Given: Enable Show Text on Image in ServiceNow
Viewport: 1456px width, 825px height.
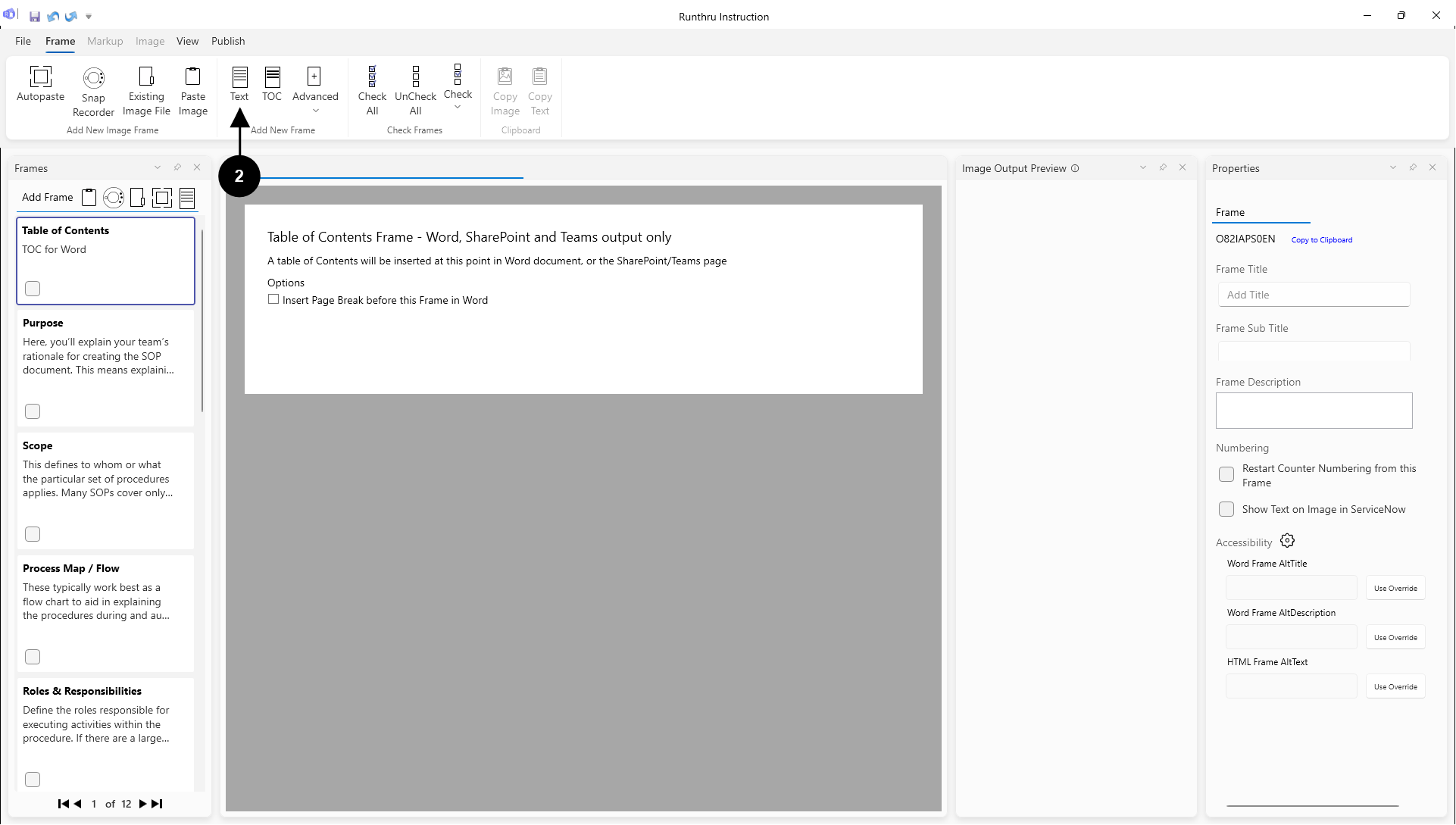Looking at the screenshot, I should (x=1226, y=509).
